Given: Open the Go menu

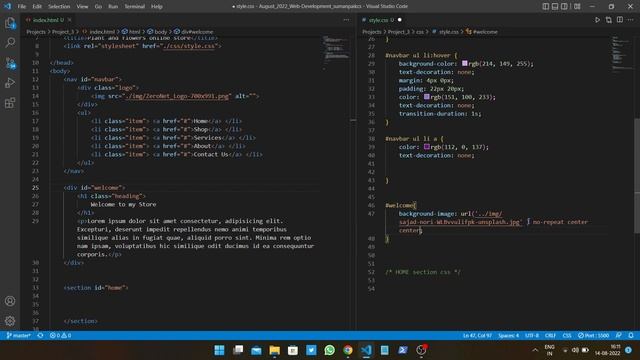Looking at the screenshot, I should click(x=98, y=7).
